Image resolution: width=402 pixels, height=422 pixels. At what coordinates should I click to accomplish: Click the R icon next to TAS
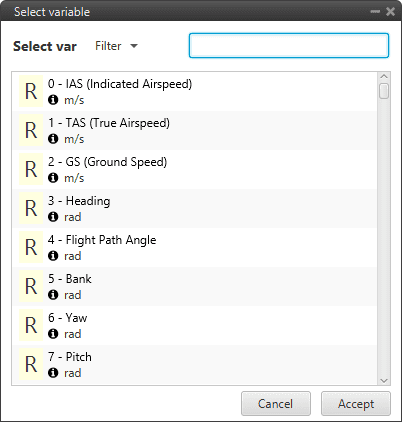point(31,130)
